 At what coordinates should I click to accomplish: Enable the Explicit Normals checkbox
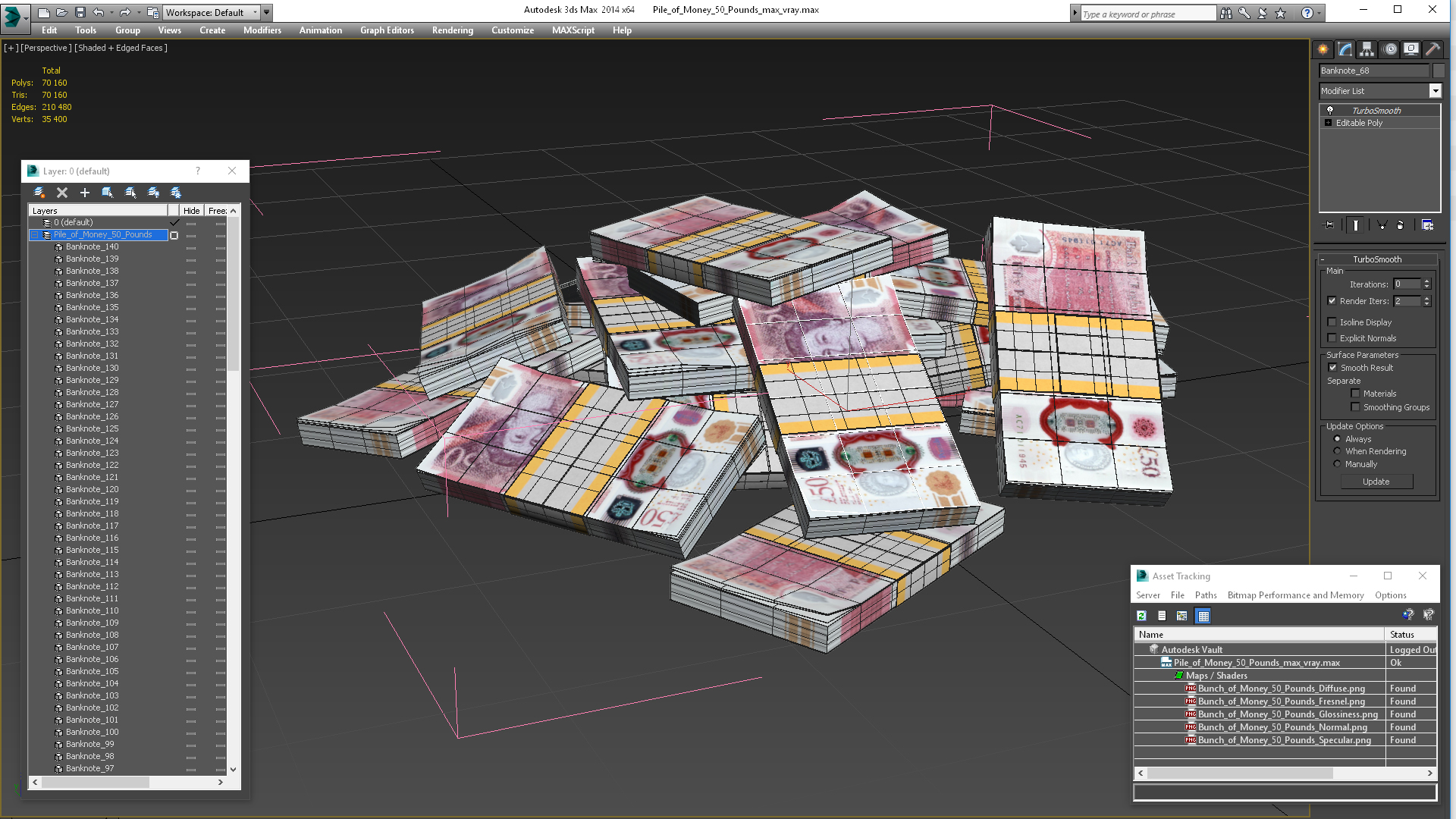1332,338
